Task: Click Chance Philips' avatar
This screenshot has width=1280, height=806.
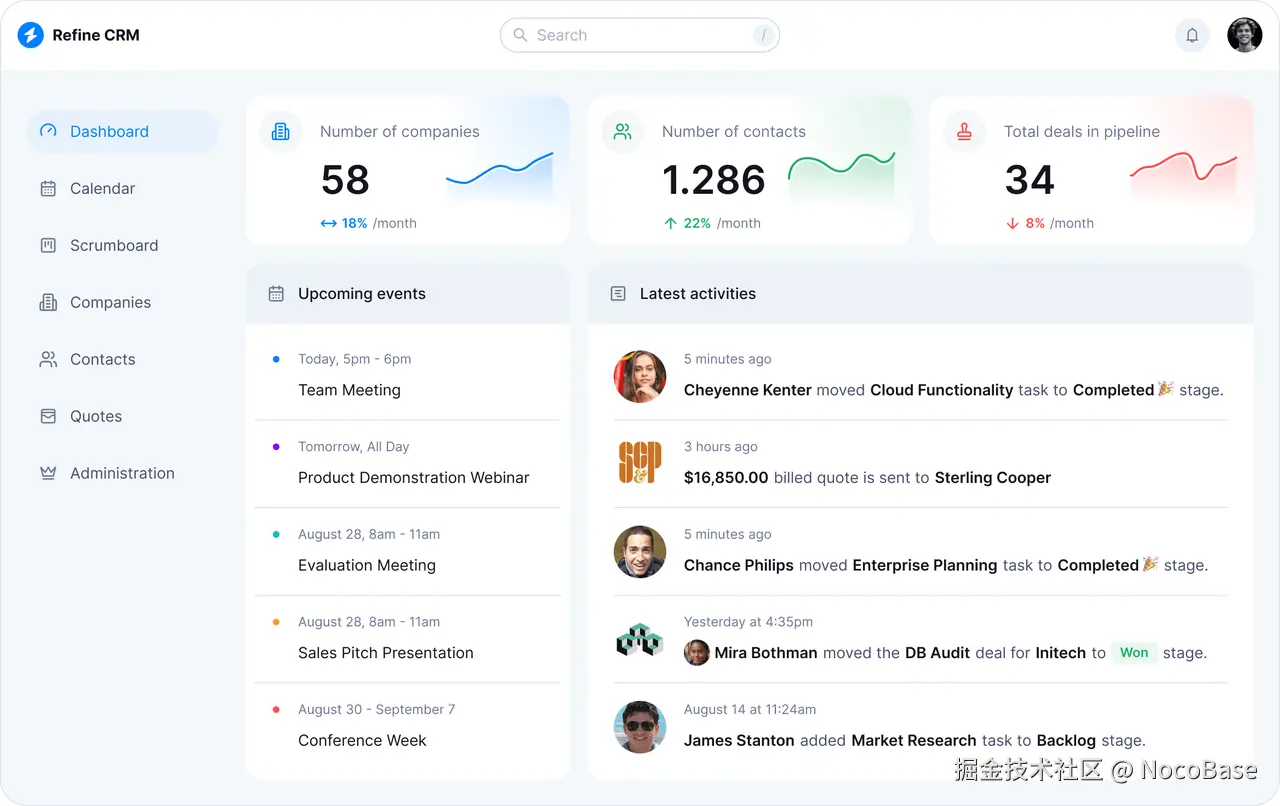Action: (x=640, y=552)
